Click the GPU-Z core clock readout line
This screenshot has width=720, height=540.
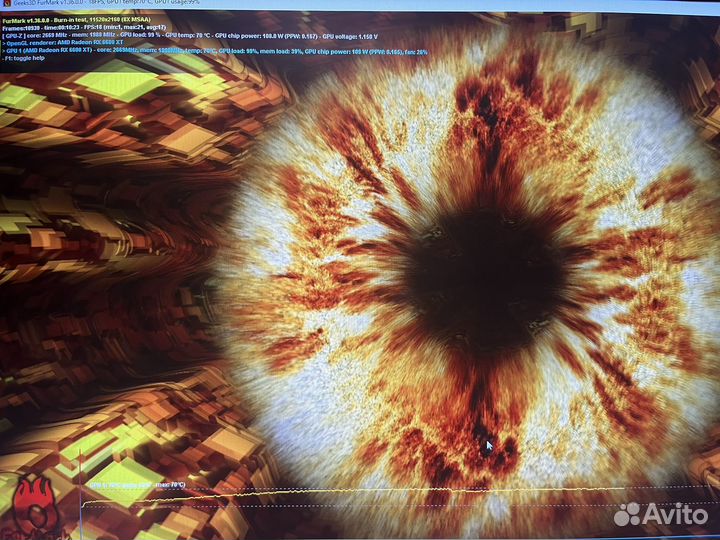[40, 37]
